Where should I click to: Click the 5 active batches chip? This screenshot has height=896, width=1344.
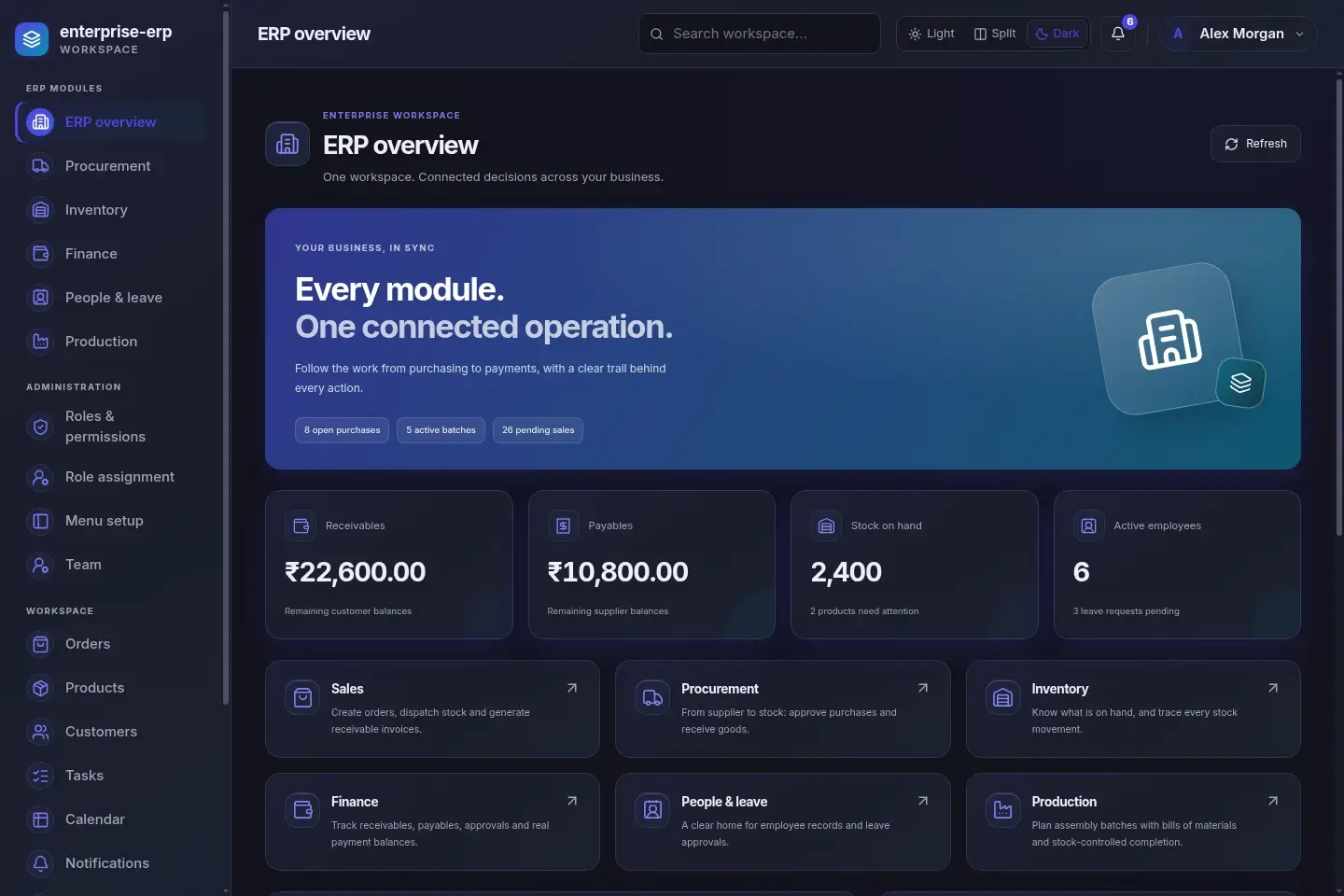(x=441, y=430)
